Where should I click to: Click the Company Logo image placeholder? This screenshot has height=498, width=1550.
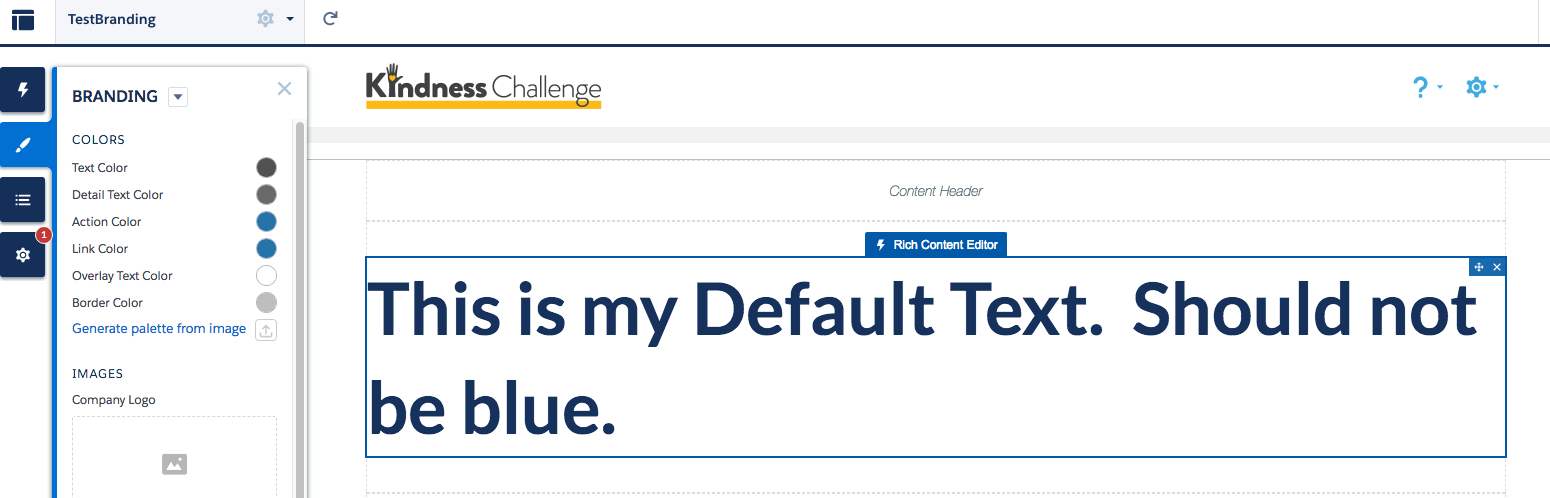[174, 460]
